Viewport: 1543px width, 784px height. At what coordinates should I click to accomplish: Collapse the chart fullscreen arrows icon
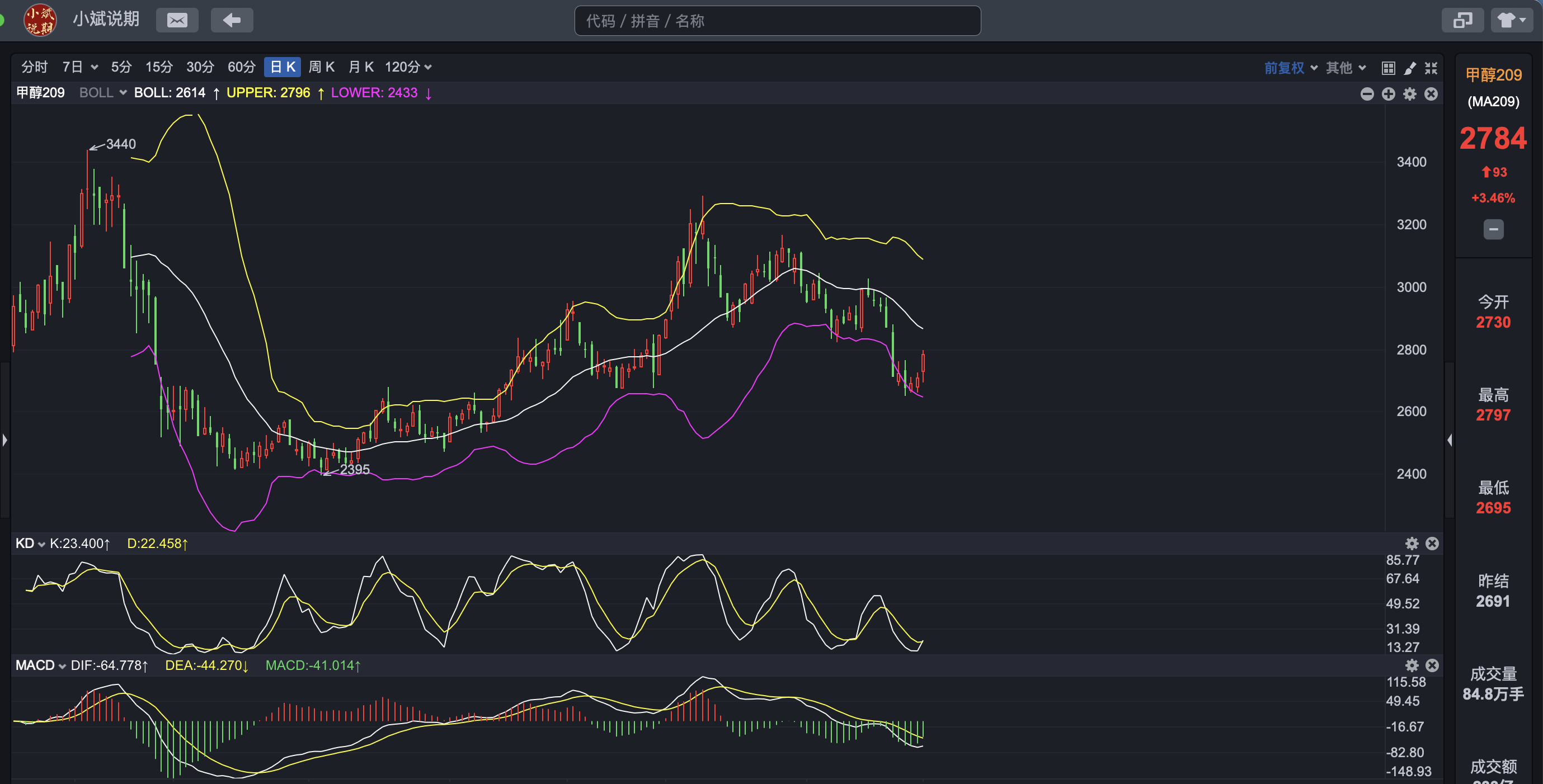tap(1431, 68)
